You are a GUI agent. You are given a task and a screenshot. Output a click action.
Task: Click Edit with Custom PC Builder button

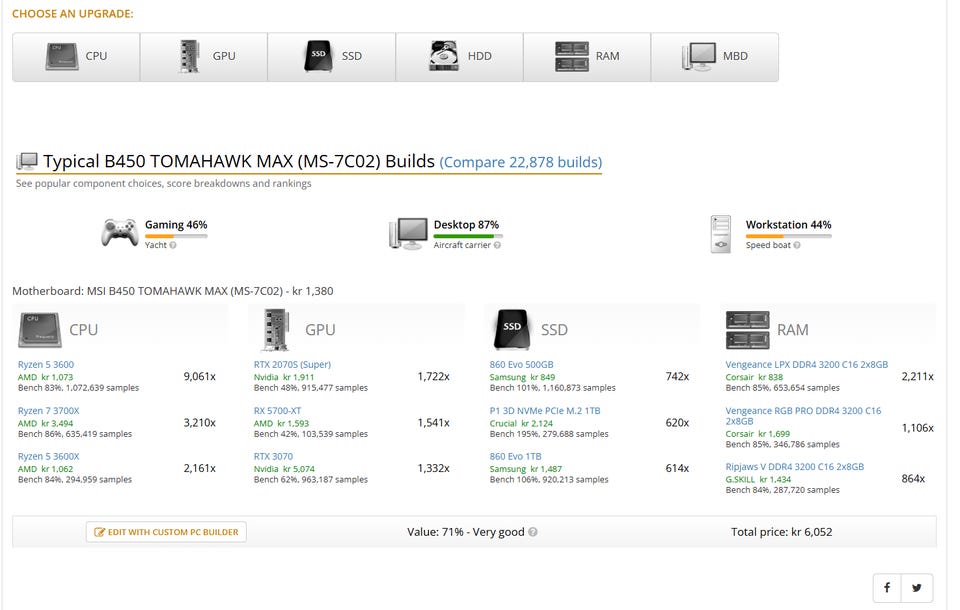coord(167,532)
